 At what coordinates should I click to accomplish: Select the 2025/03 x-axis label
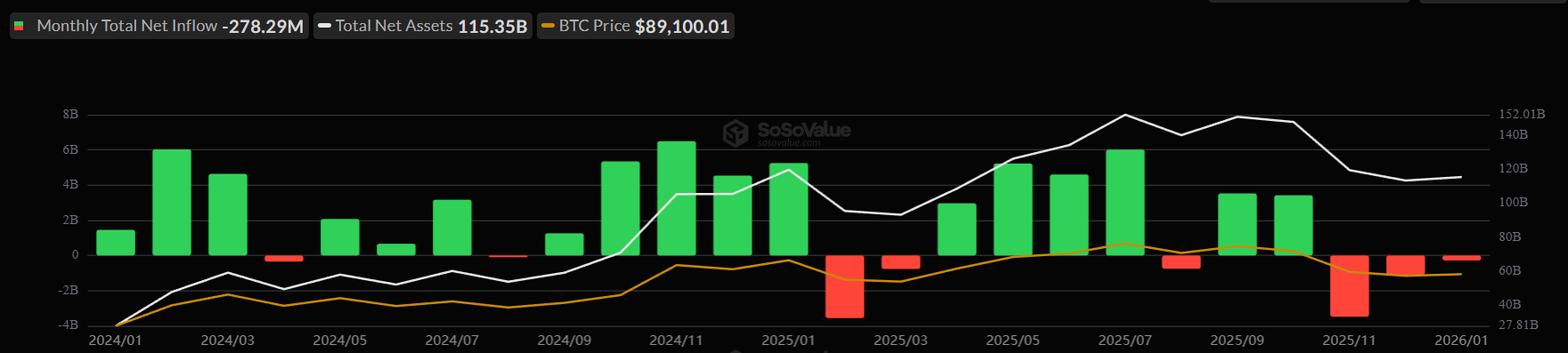pos(901,341)
